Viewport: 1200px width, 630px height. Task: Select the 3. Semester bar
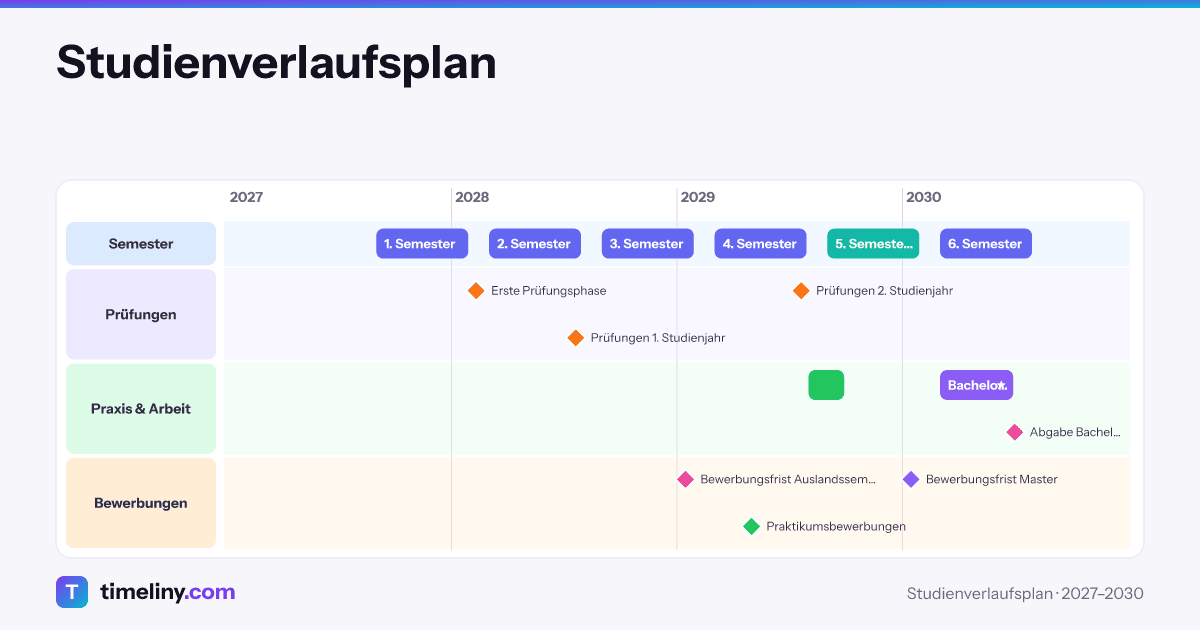point(647,244)
